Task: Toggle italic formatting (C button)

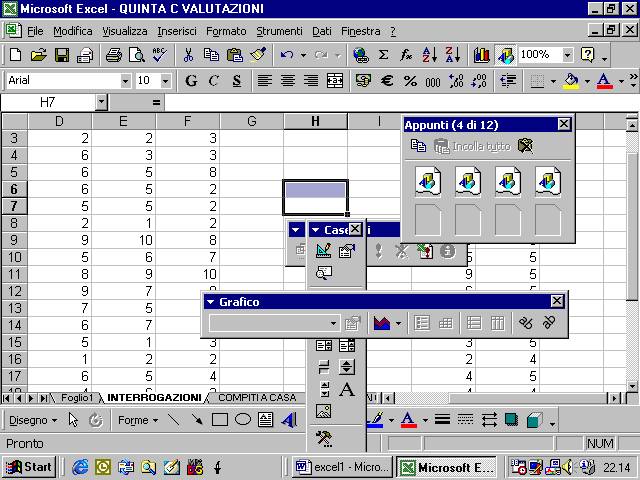Action: 213,80
